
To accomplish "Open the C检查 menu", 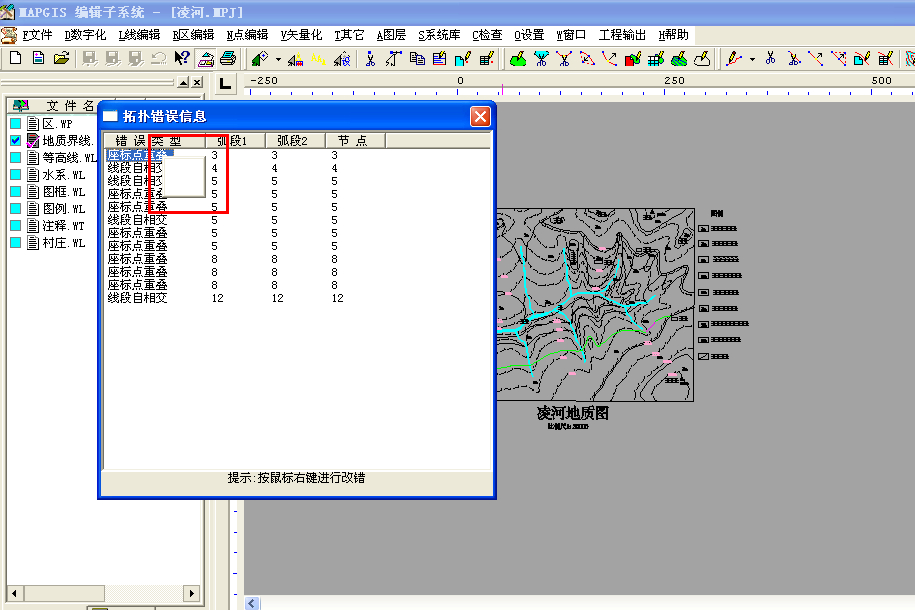I will [487, 35].
